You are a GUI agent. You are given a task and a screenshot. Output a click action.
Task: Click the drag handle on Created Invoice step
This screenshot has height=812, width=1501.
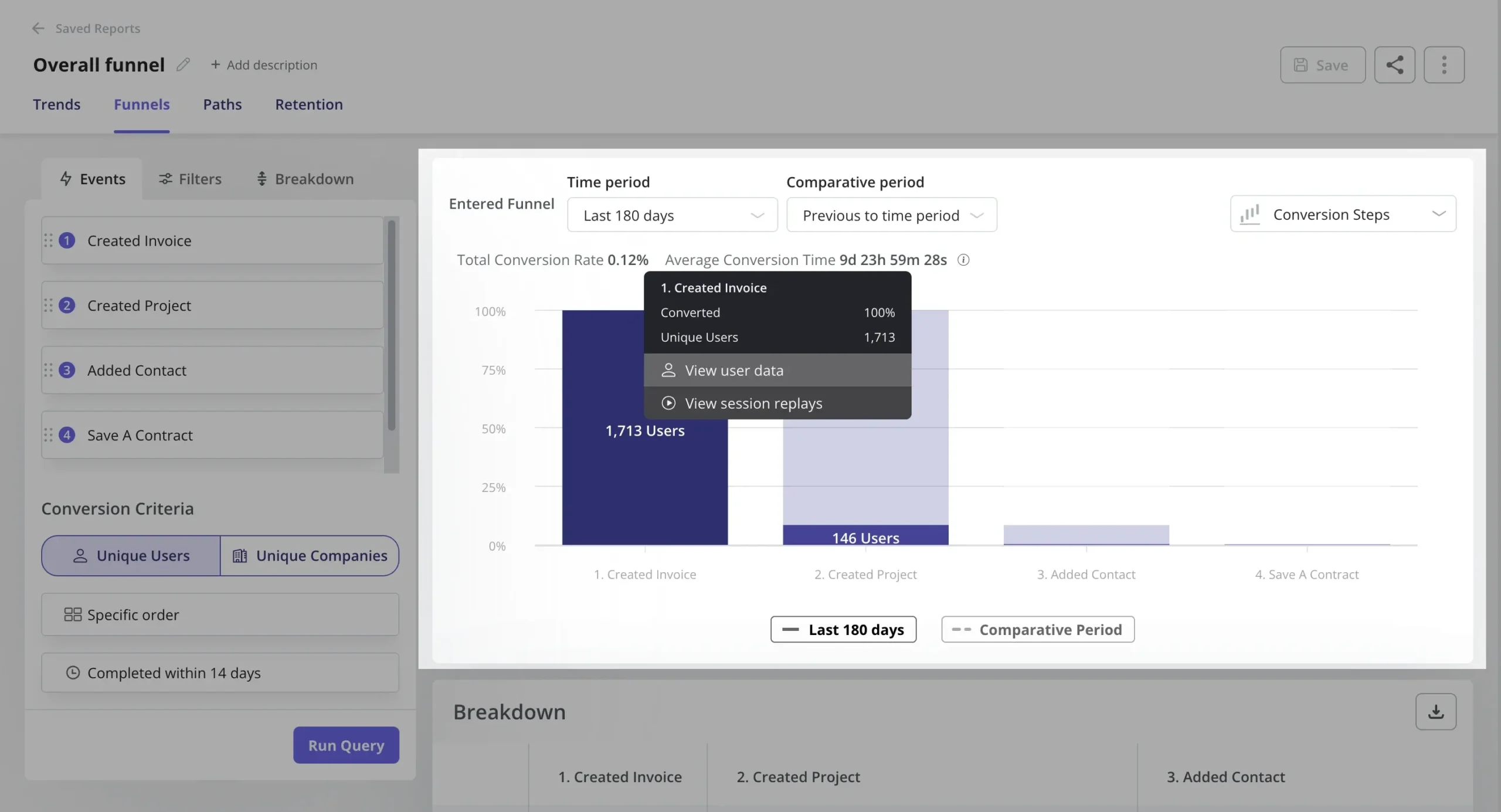click(50, 240)
